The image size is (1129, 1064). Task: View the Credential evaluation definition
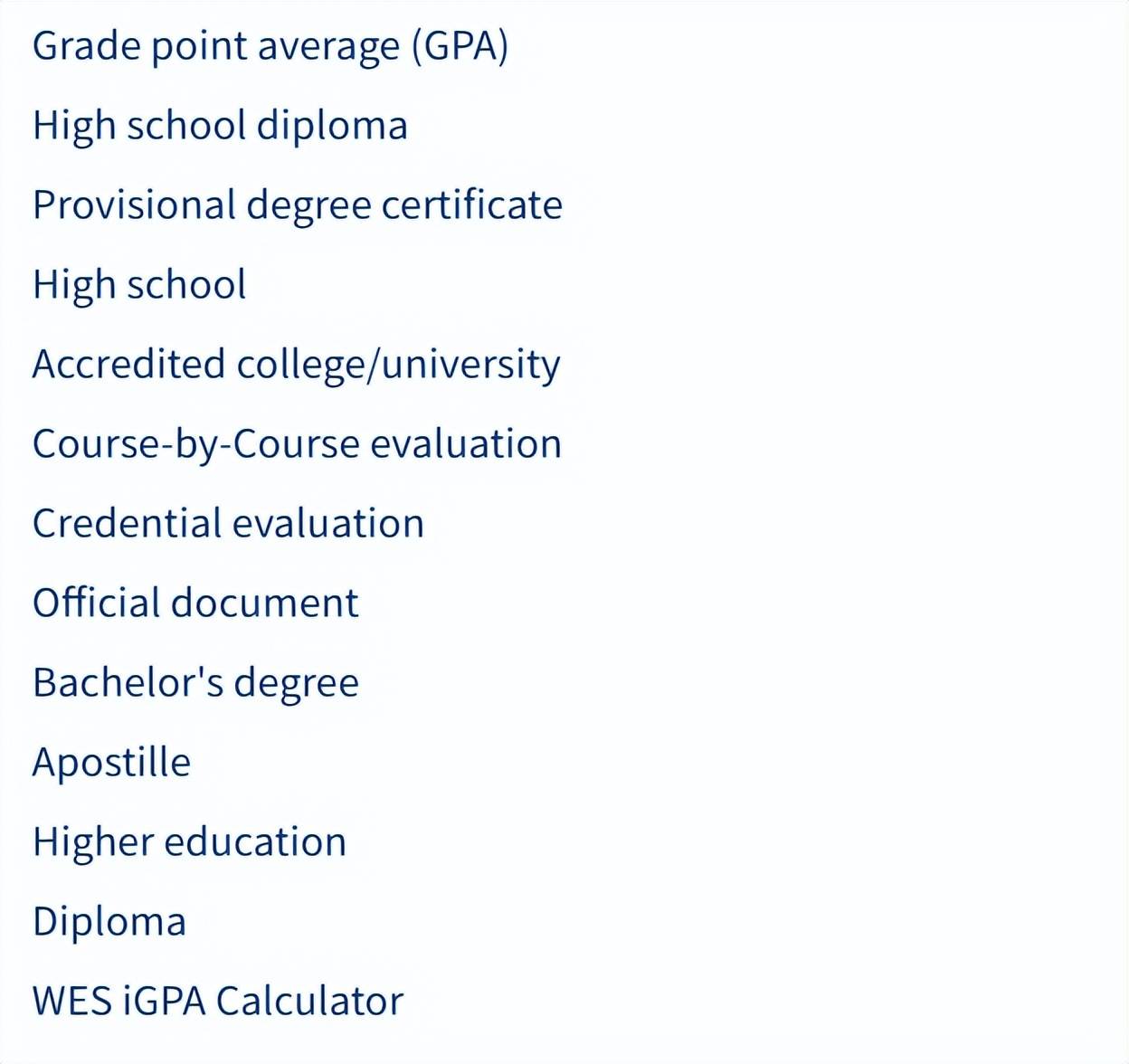point(228,524)
